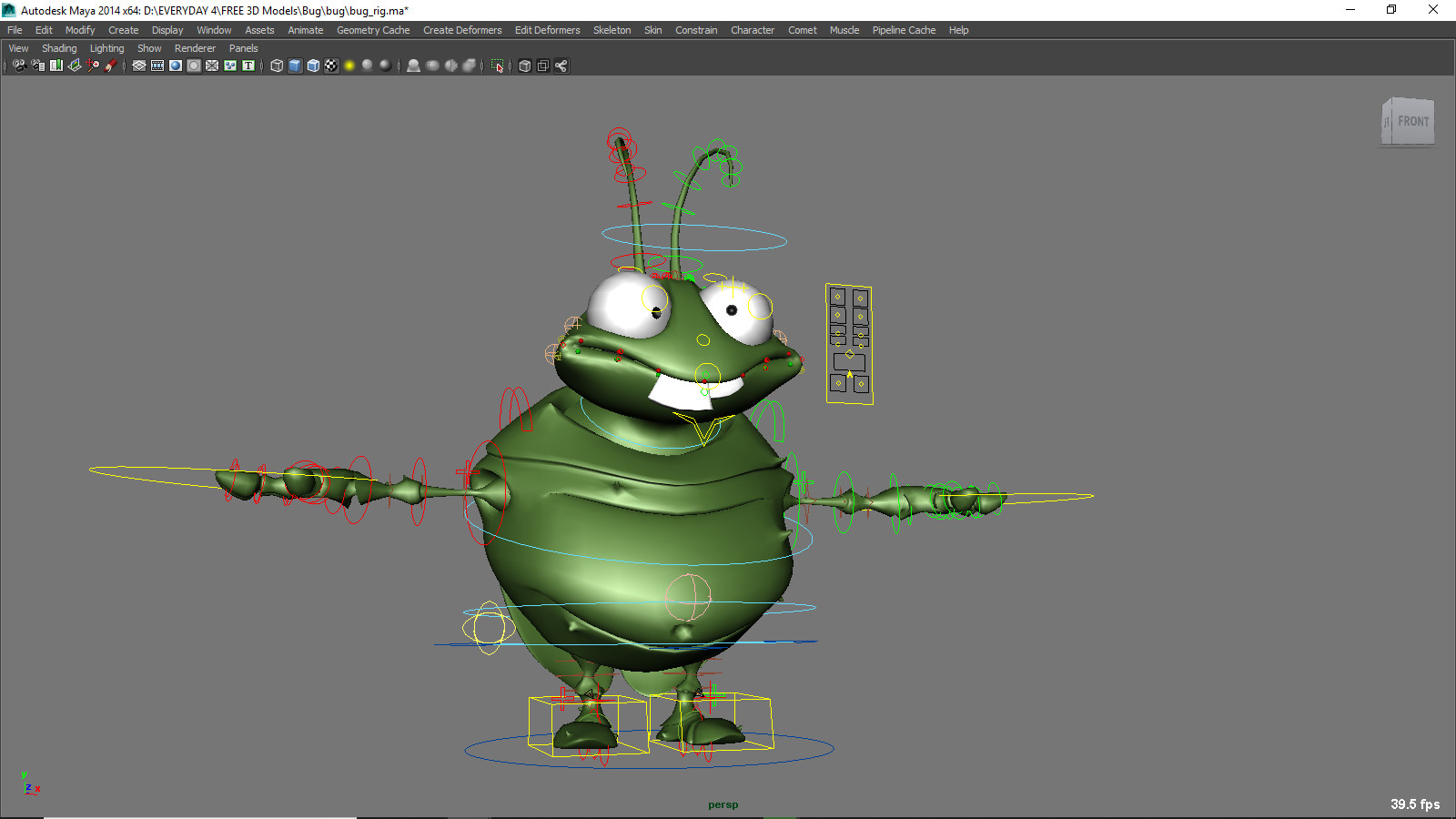Toggle the film gate overlay
This screenshot has height=819, width=1456.
coord(157,66)
